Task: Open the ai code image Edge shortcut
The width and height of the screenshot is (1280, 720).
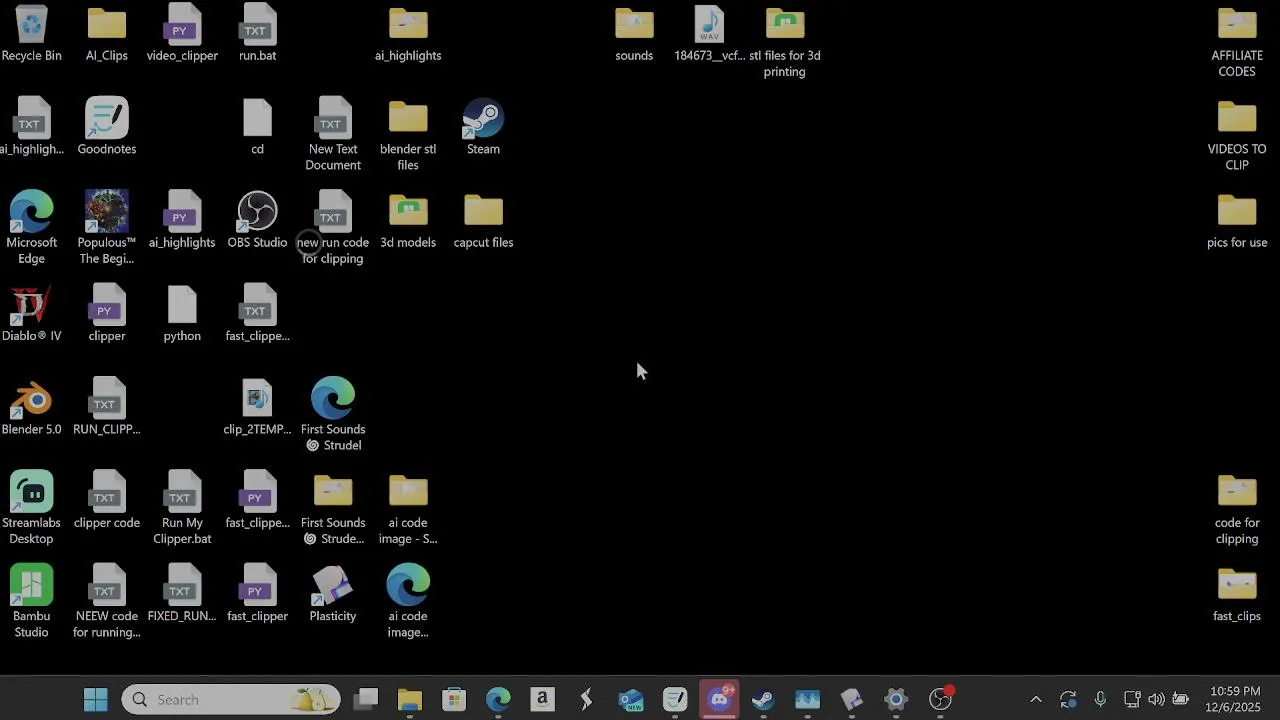Action: [408, 601]
